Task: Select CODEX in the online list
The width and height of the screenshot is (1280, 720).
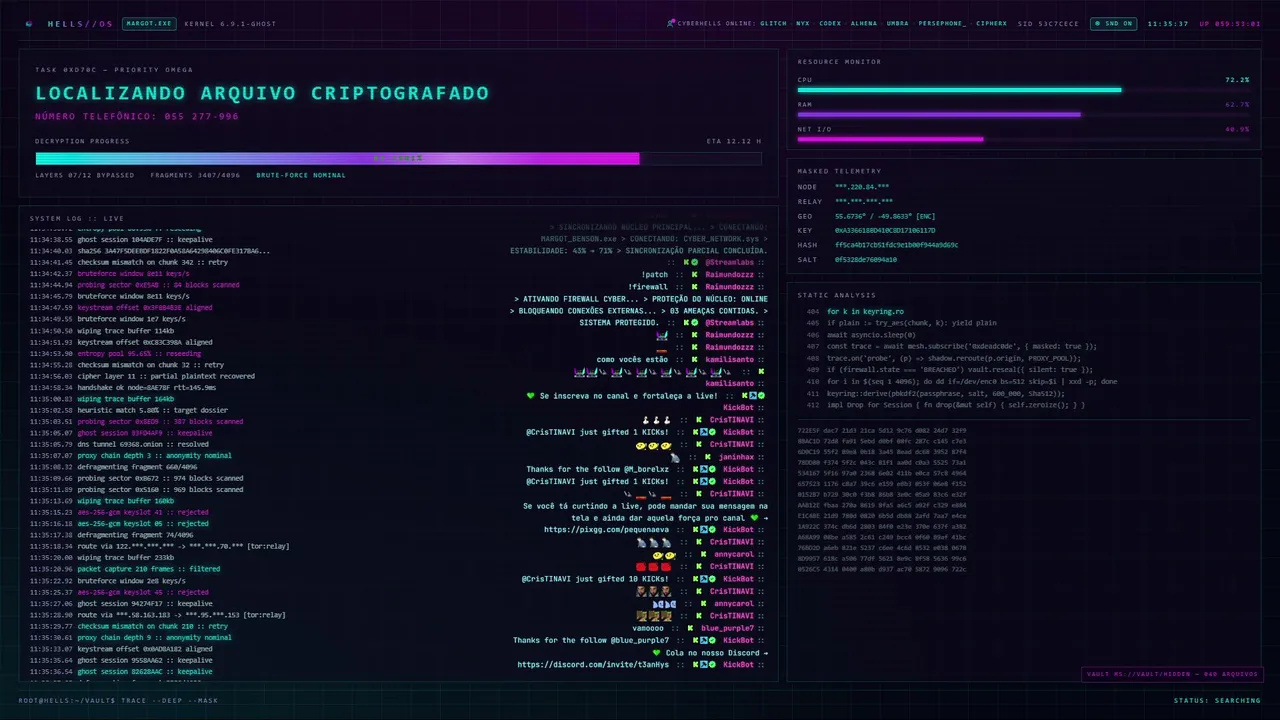Action: pos(830,23)
